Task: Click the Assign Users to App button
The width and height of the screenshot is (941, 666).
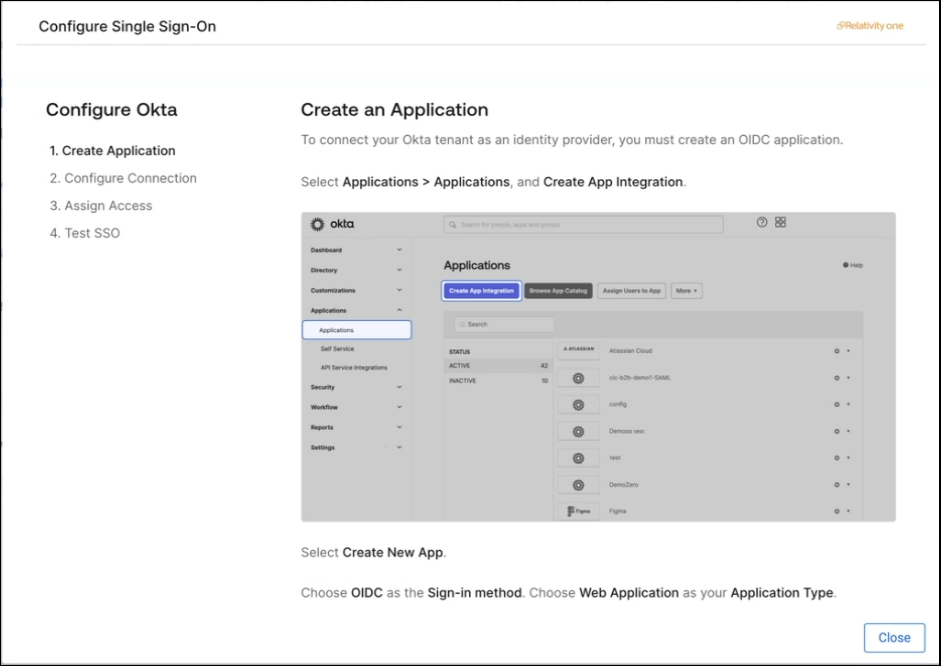Action: tap(631, 291)
